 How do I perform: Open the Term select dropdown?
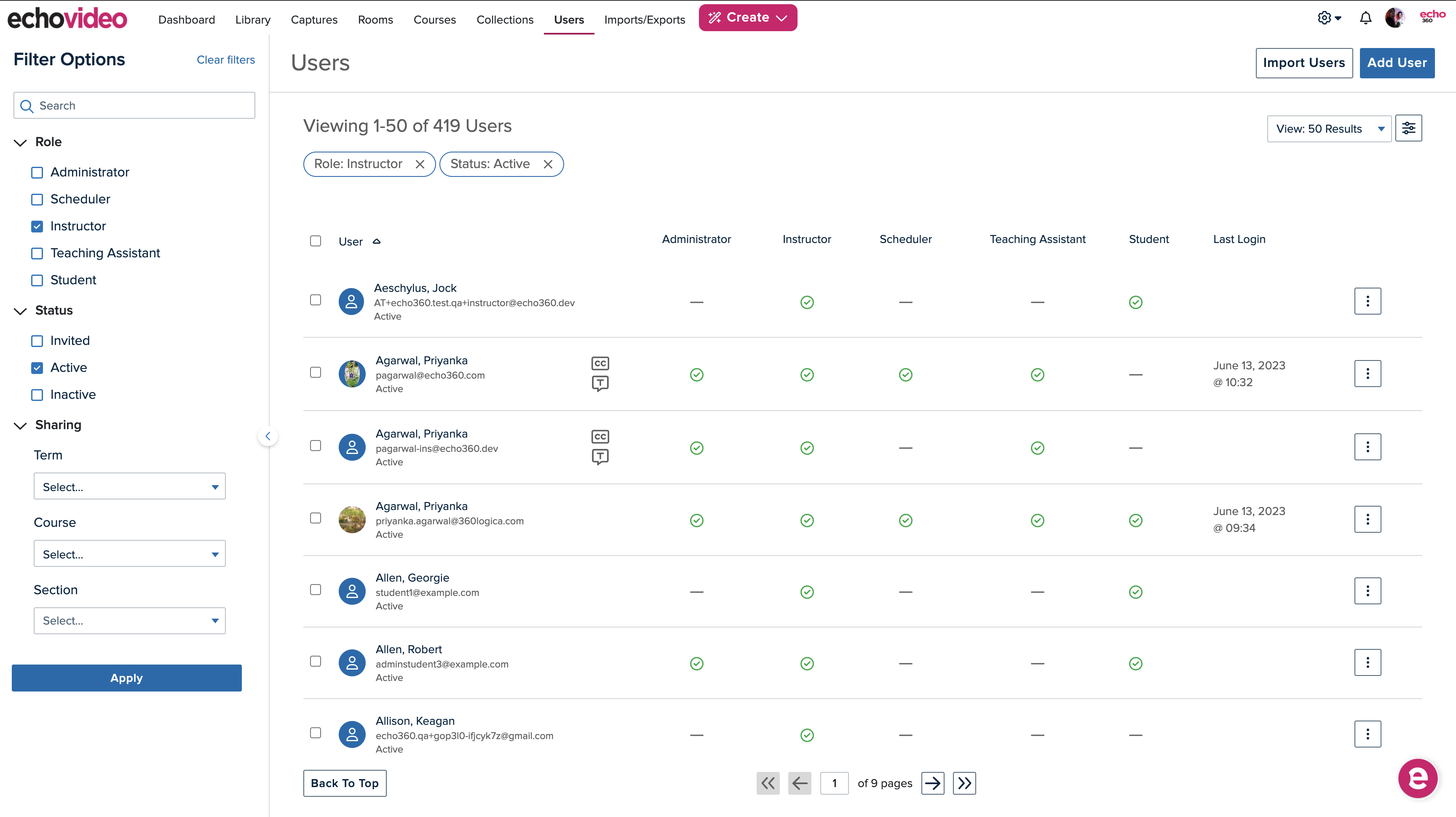[x=129, y=486]
